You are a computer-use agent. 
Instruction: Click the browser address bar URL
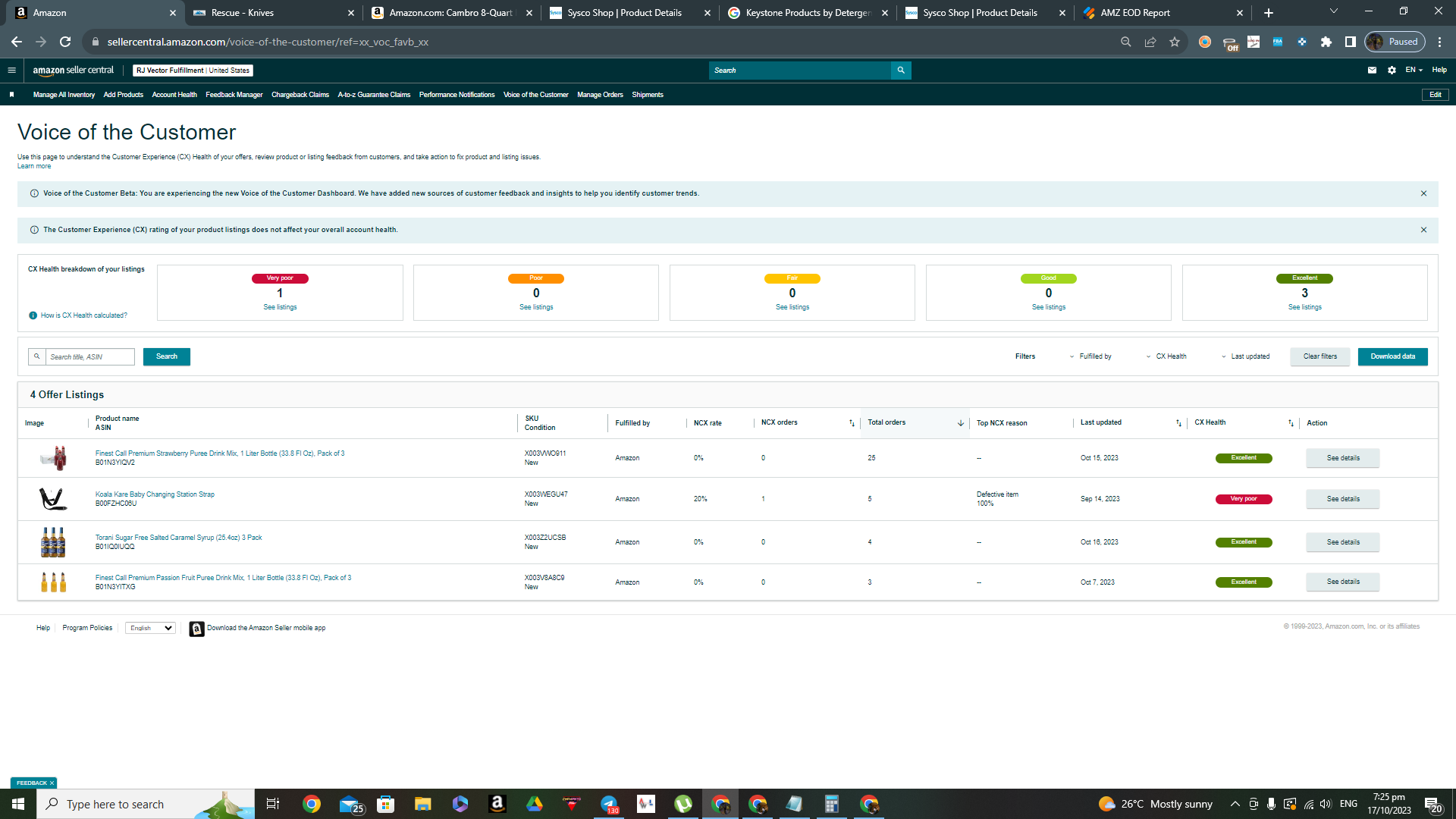(268, 42)
